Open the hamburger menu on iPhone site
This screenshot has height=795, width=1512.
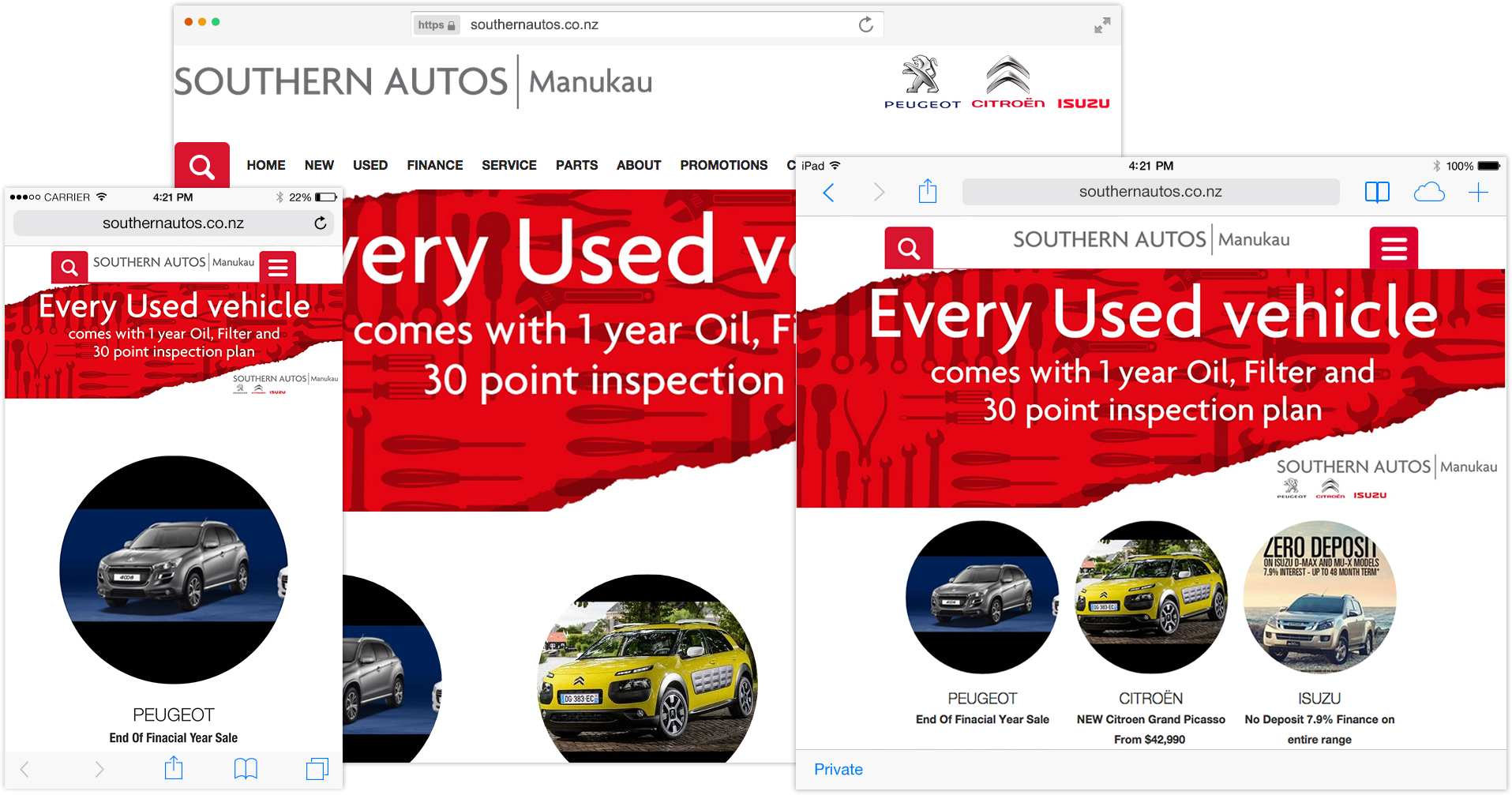pyautogui.click(x=278, y=268)
